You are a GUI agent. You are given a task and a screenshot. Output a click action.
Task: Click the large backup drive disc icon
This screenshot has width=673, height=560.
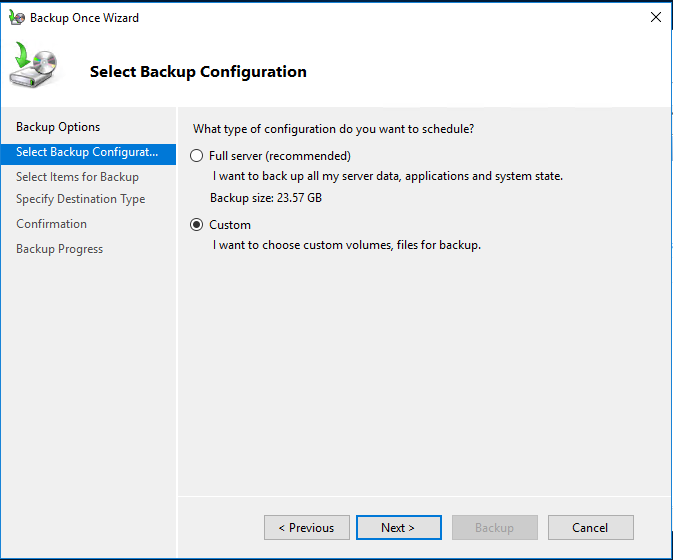[x=33, y=65]
